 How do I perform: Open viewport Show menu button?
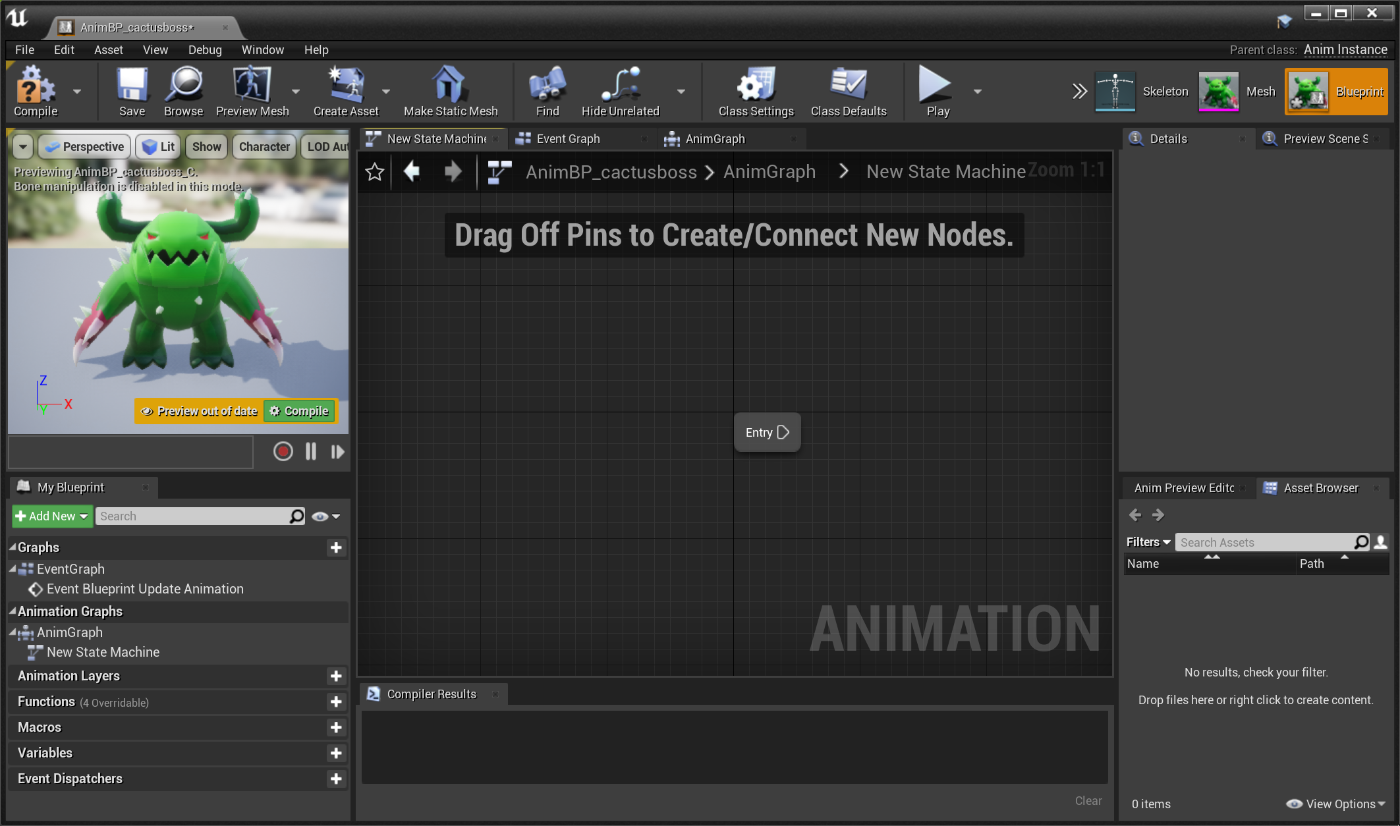207,147
